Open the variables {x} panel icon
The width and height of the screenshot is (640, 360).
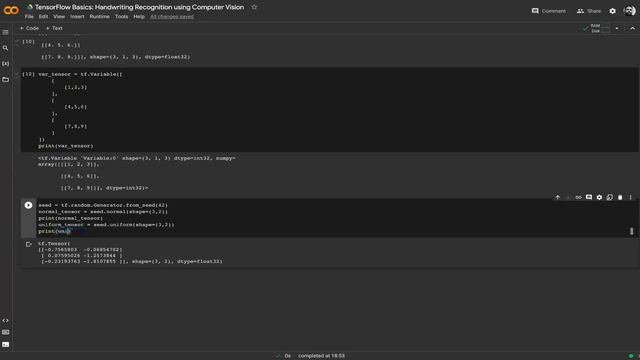pyautogui.click(x=5, y=64)
